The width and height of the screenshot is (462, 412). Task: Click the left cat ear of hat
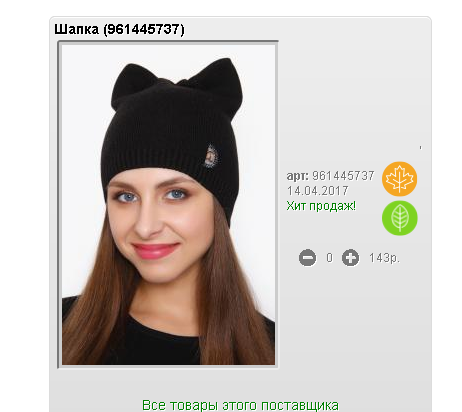pyautogui.click(x=131, y=83)
